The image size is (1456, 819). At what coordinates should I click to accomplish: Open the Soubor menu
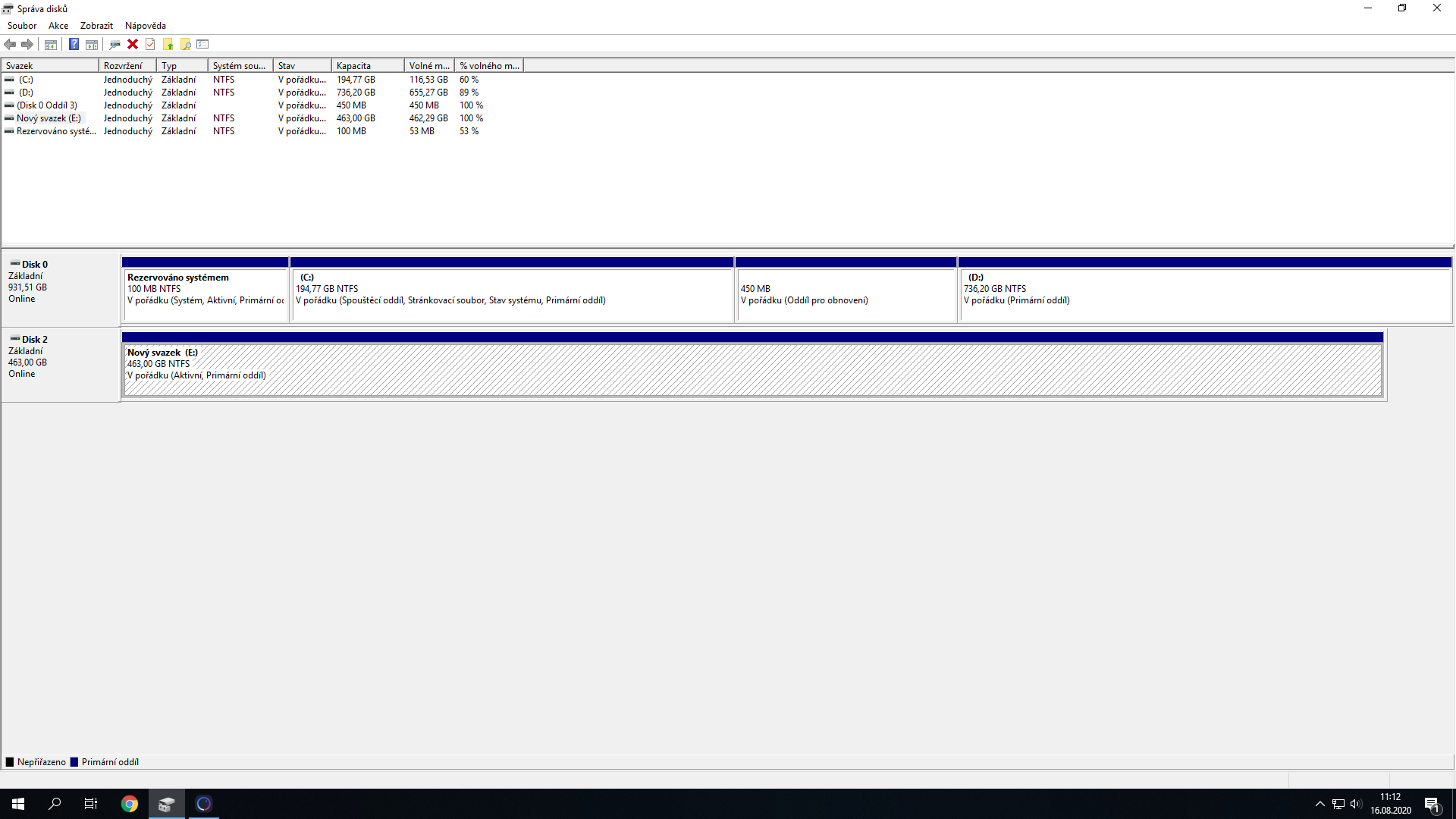22,26
